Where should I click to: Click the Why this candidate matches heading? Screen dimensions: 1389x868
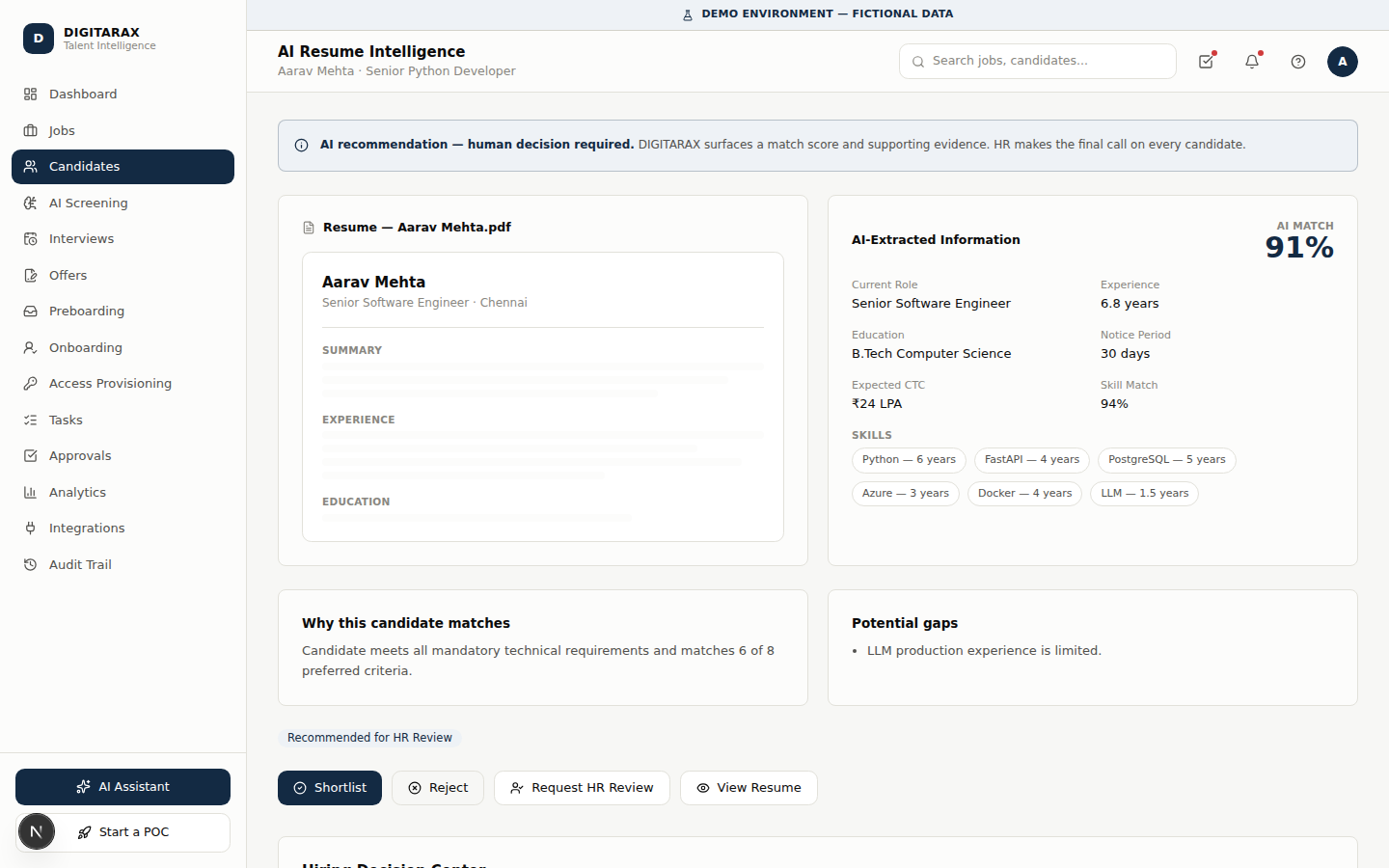pos(406,623)
